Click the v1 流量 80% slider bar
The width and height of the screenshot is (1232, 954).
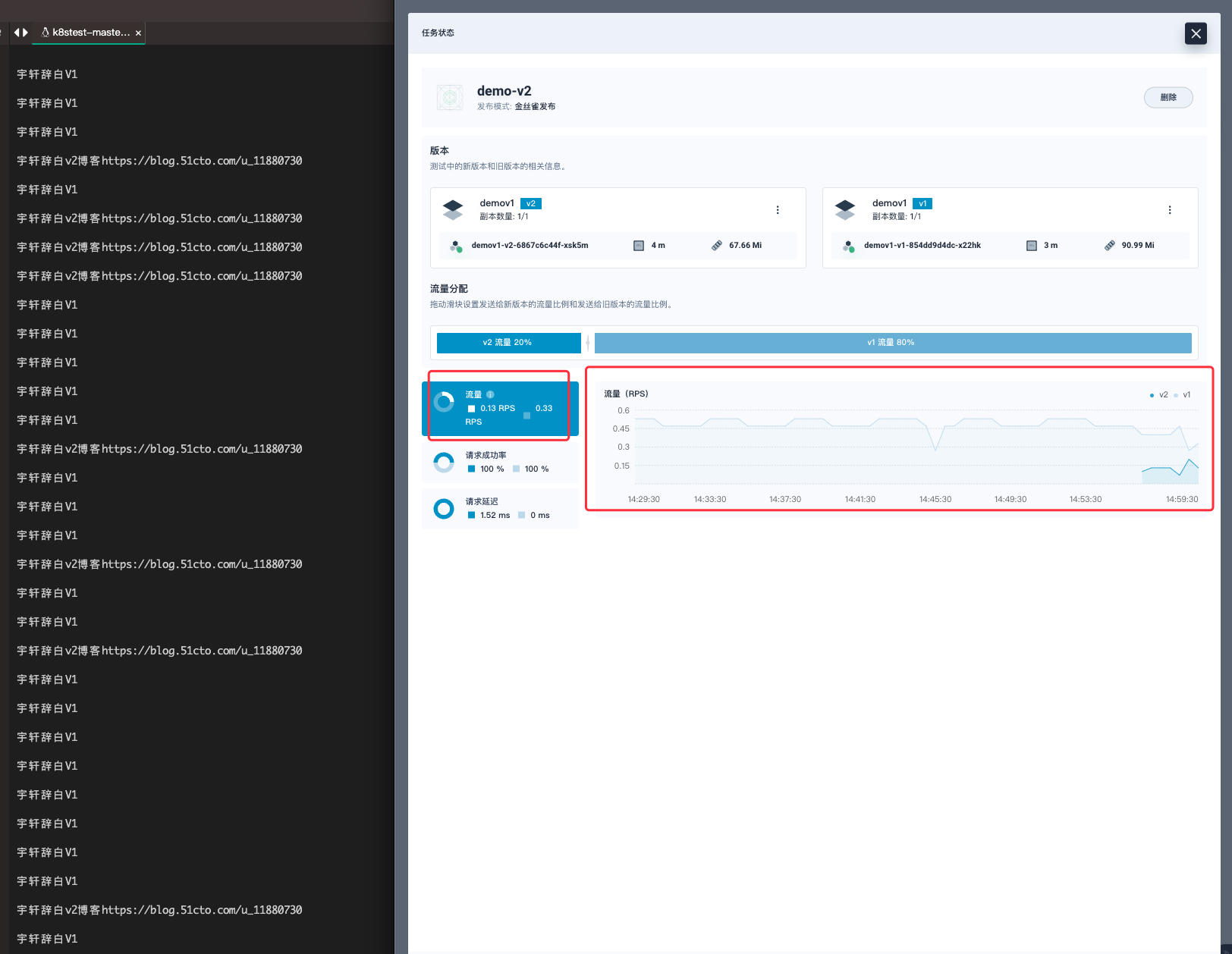click(893, 343)
